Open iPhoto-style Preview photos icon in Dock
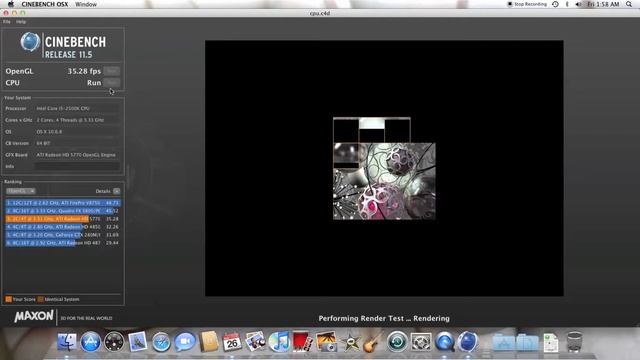Screen dimensions: 640x360 (256, 342)
